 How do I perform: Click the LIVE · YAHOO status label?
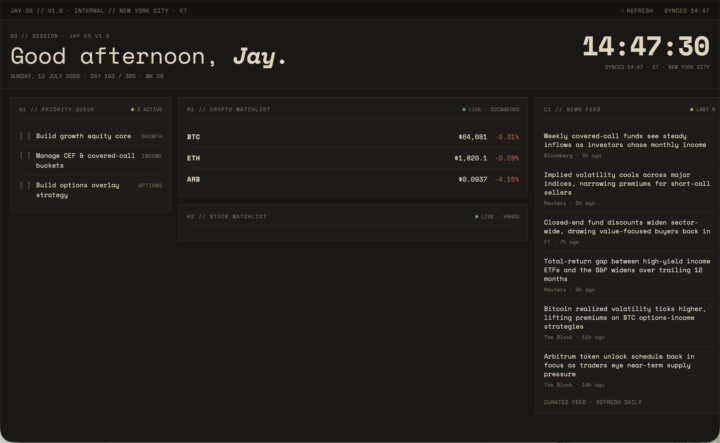pyautogui.click(x=497, y=217)
